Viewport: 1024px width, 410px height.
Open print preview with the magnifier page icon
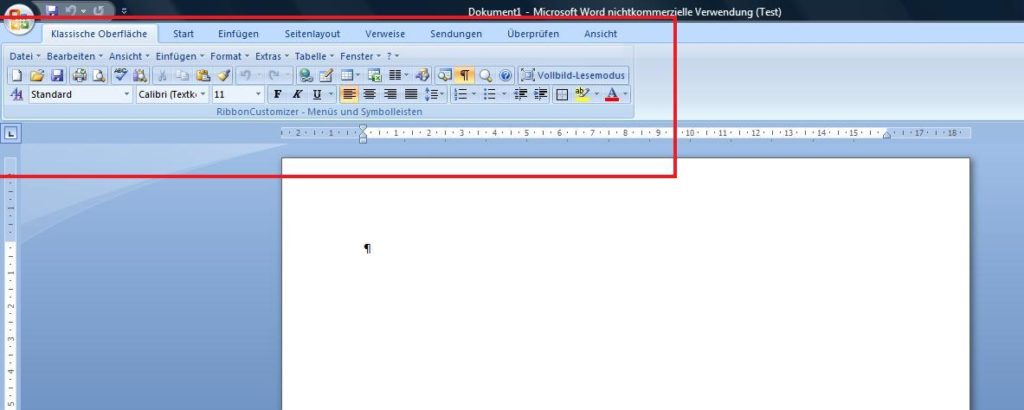(98, 75)
